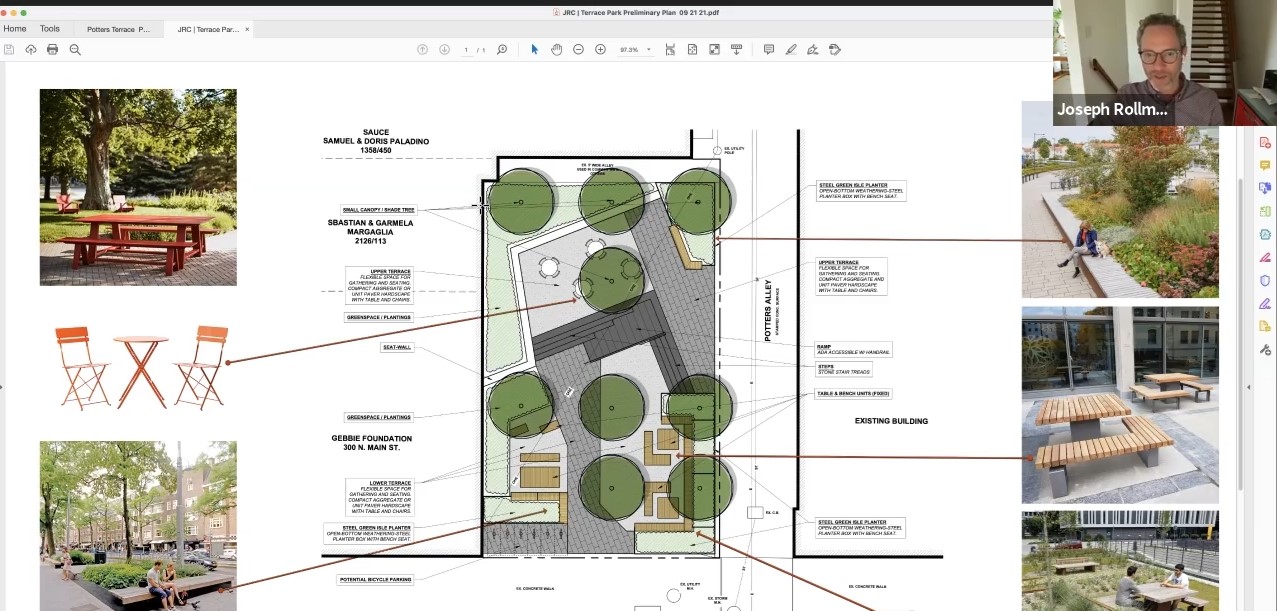Select the Hand pan tool
Image resolution: width=1277 pixels, height=611 pixels.
(x=556, y=49)
